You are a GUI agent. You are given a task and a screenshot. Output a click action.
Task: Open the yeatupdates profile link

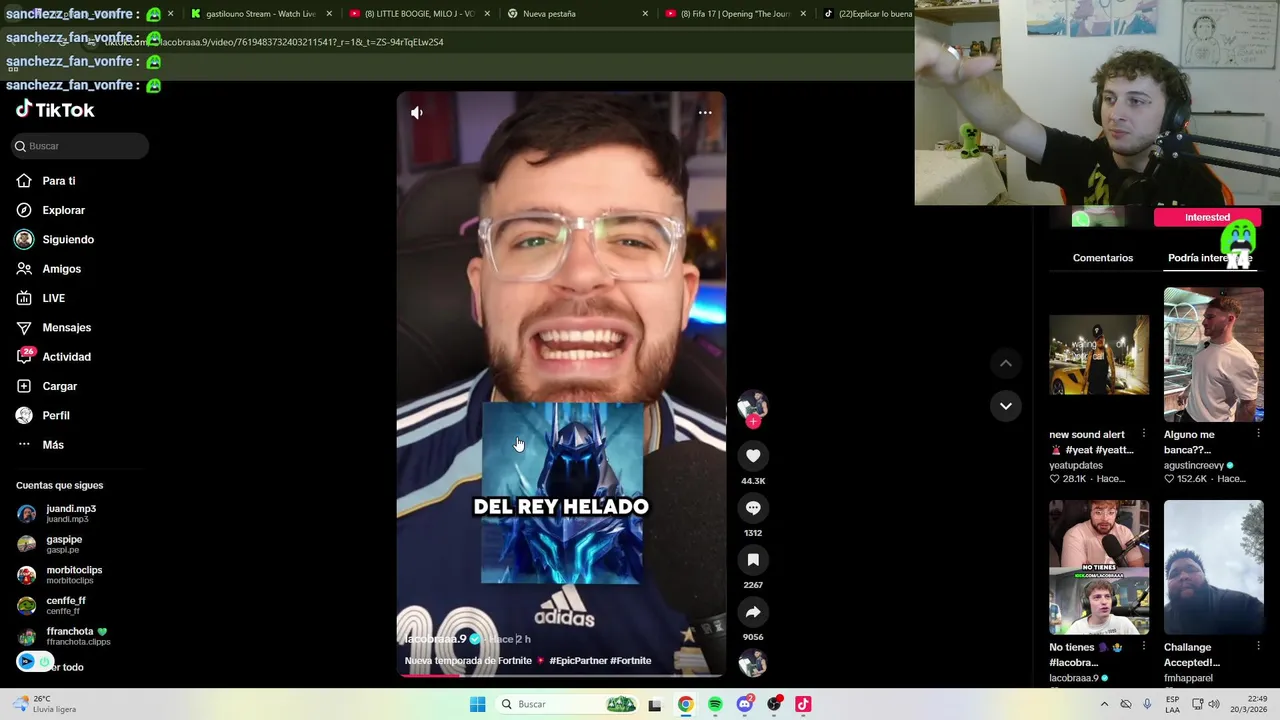(1076, 465)
